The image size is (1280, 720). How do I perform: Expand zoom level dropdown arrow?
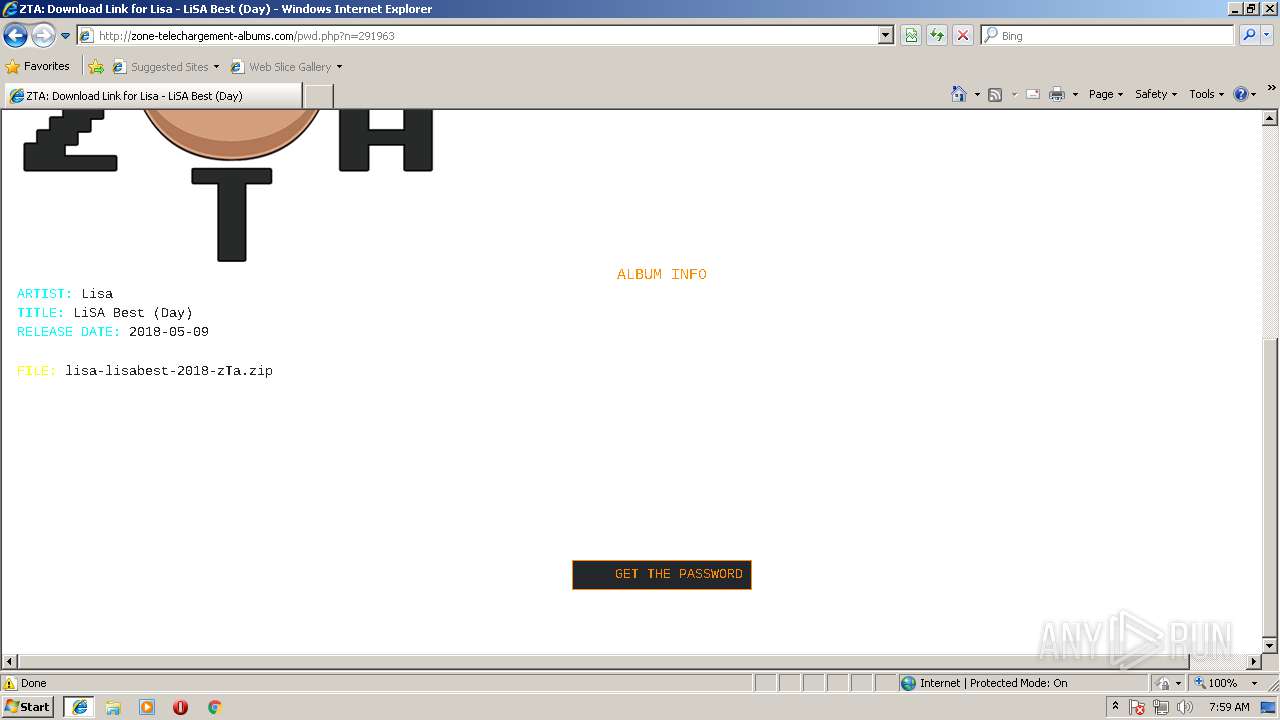coord(1254,683)
